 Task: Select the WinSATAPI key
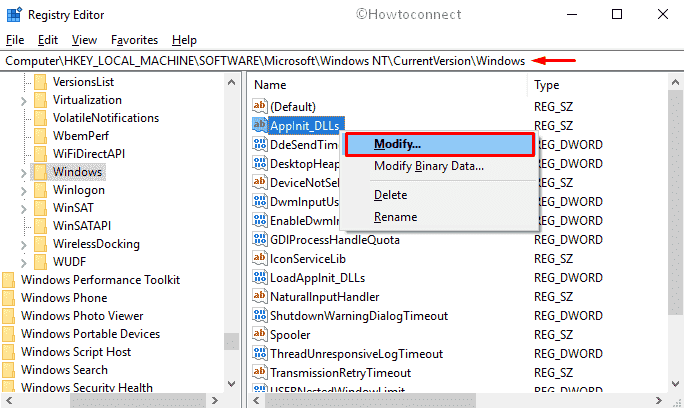[x=82, y=226]
